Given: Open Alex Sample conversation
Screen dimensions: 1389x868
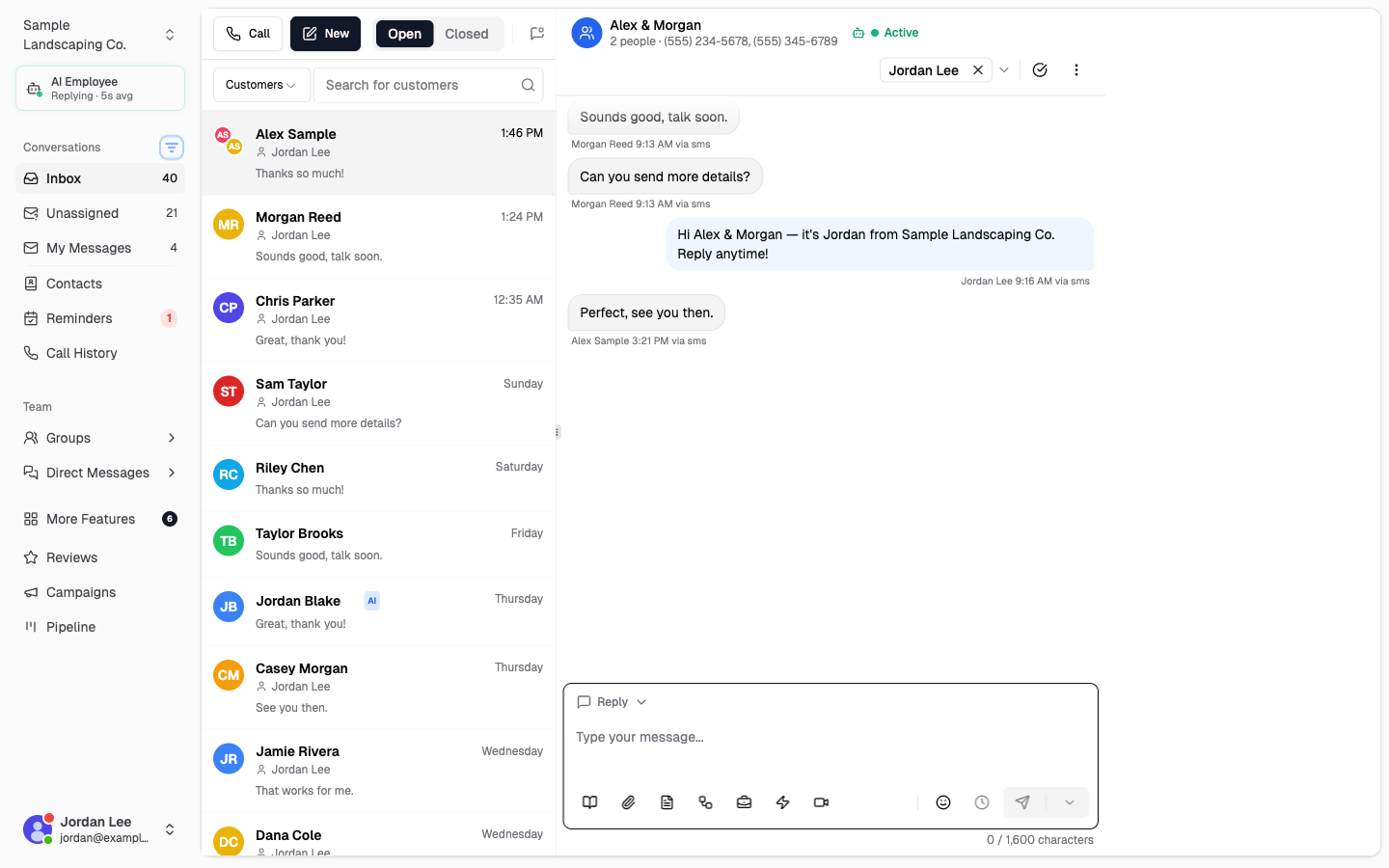Looking at the screenshot, I should click(x=378, y=153).
